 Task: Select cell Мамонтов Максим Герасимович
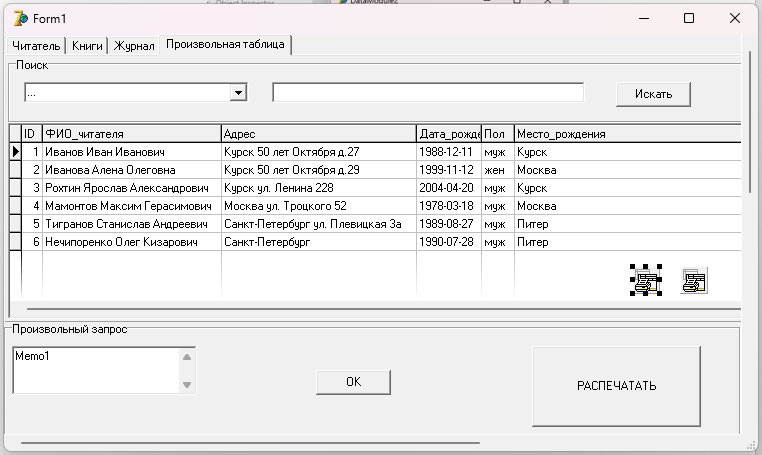click(132, 206)
